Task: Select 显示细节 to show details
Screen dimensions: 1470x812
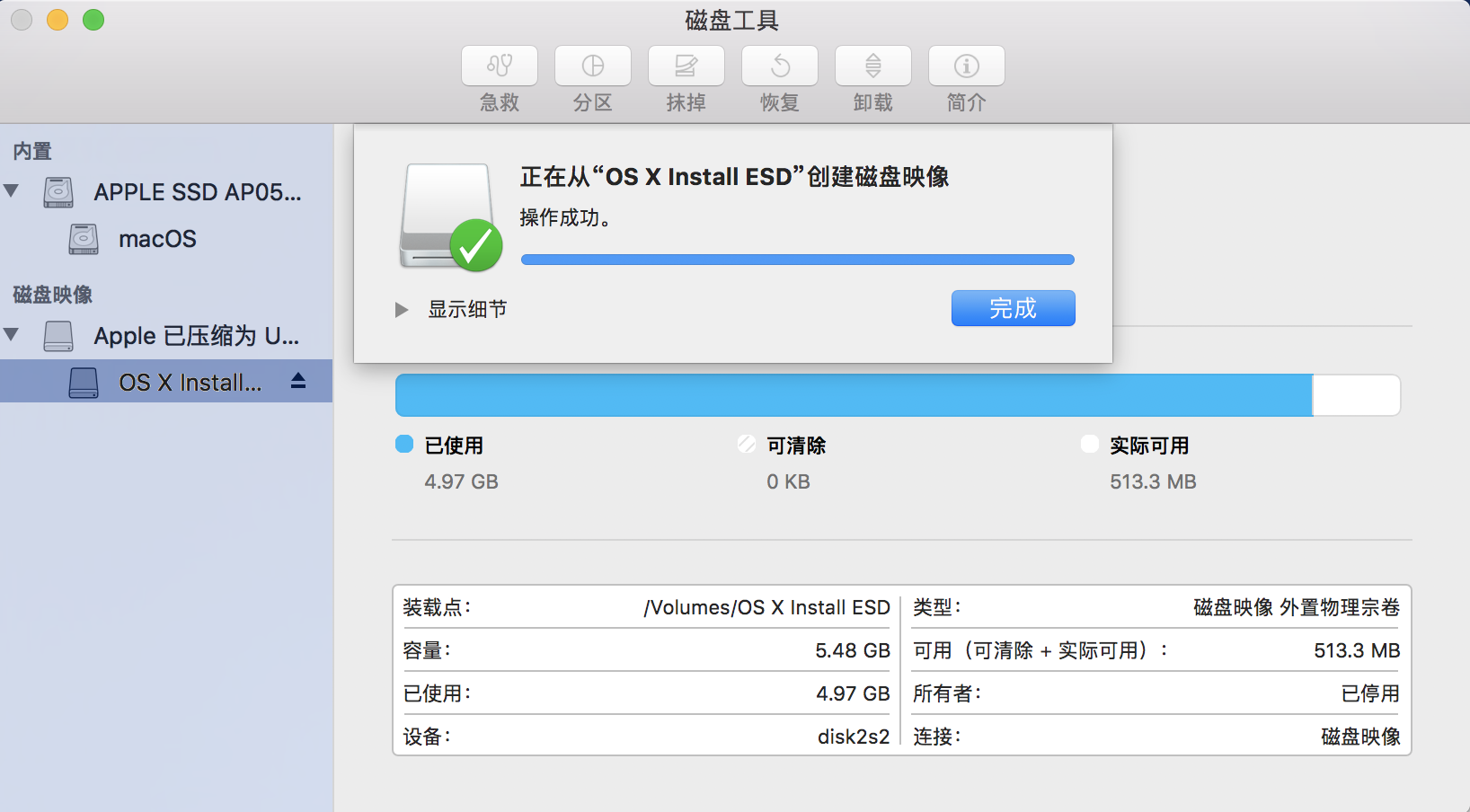Action: (467, 309)
